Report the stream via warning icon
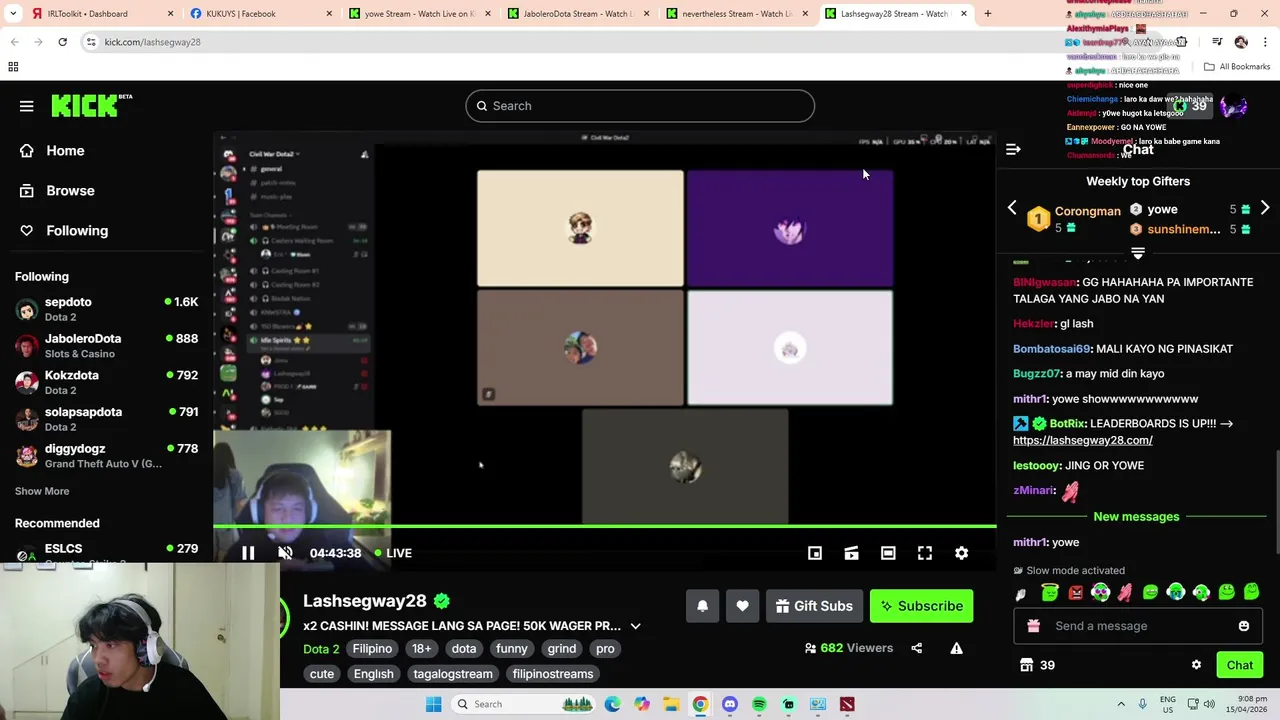Image resolution: width=1280 pixels, height=720 pixels. click(x=956, y=648)
